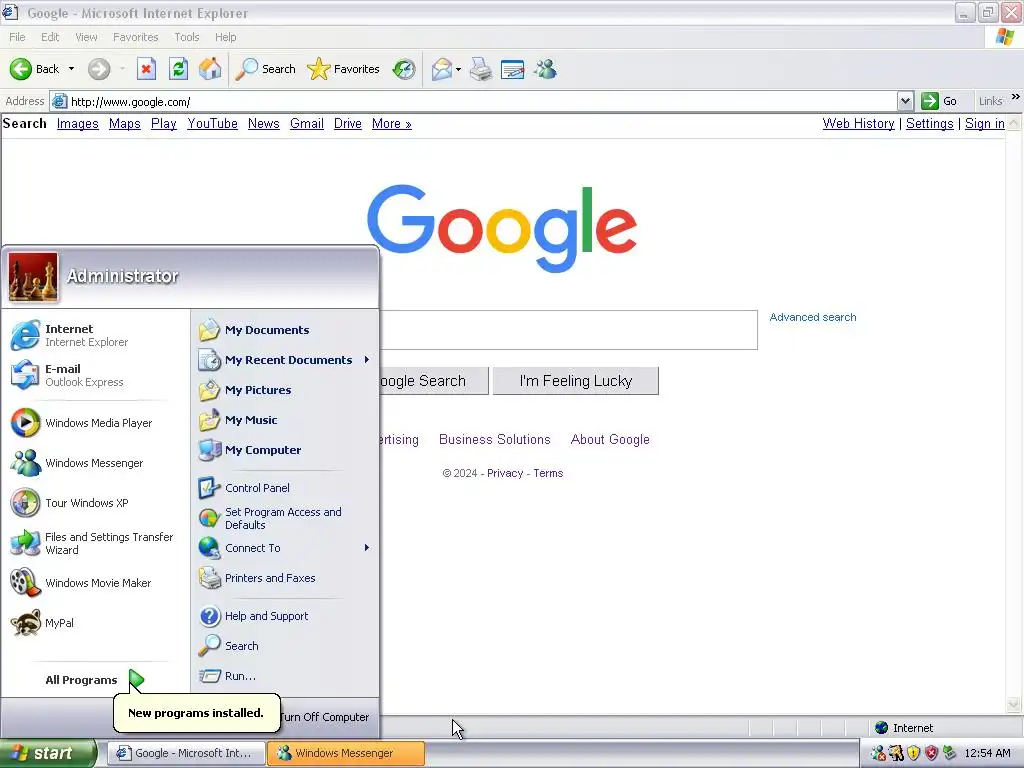Open All Programs green arrow

click(x=136, y=680)
